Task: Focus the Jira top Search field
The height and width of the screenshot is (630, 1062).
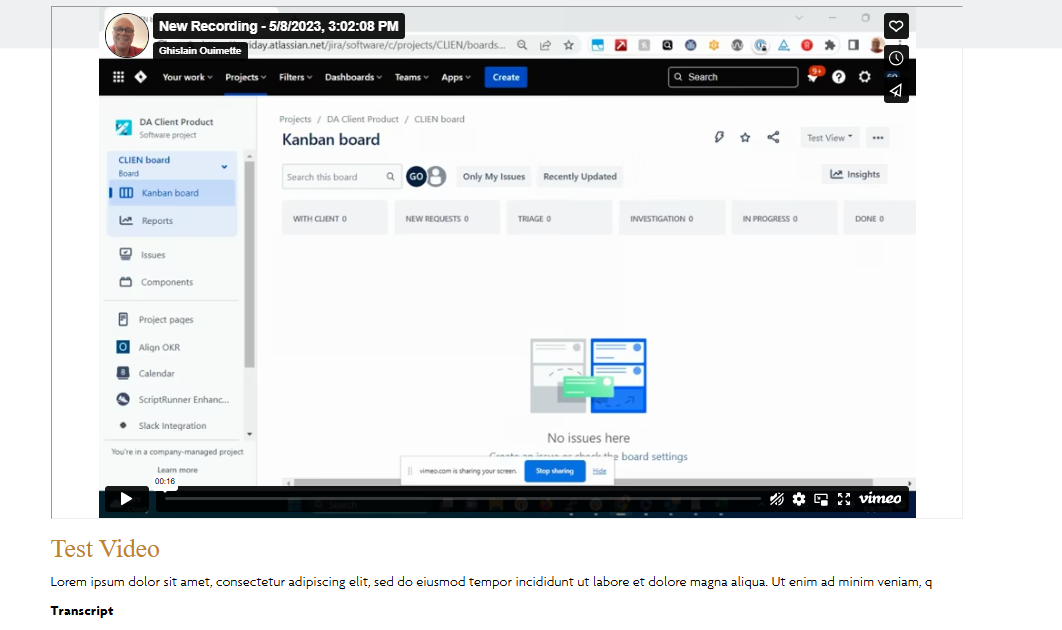Action: pyautogui.click(x=733, y=77)
